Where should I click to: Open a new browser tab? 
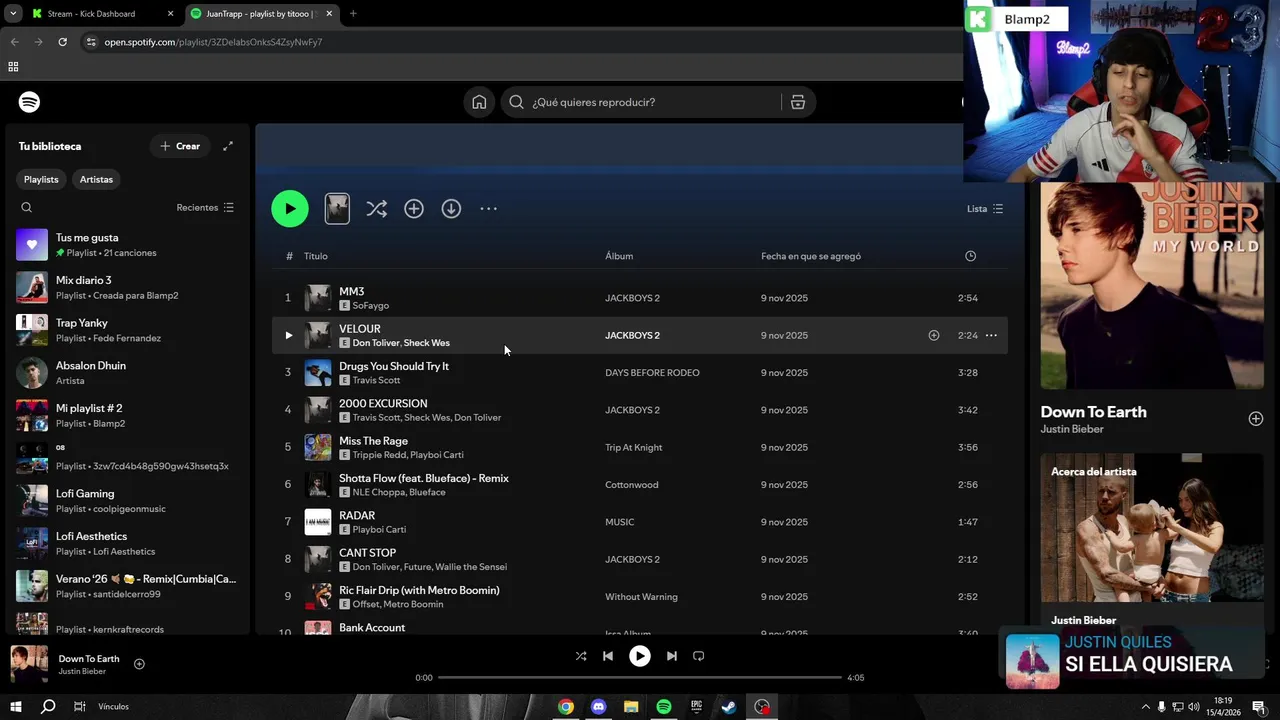353,14
